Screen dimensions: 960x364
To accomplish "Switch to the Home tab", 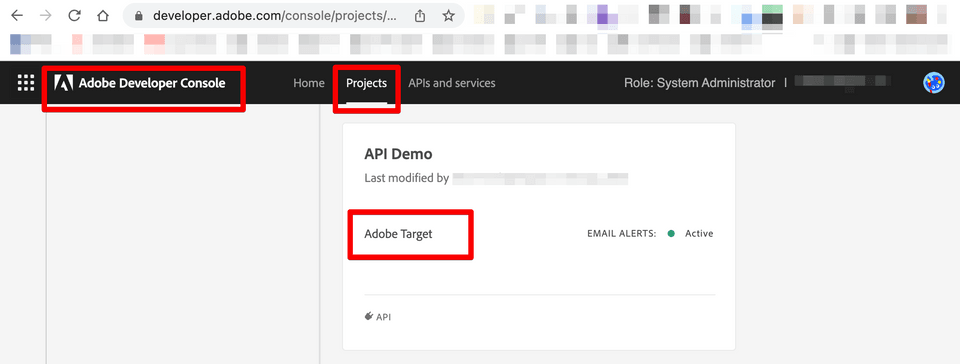I will coord(309,83).
